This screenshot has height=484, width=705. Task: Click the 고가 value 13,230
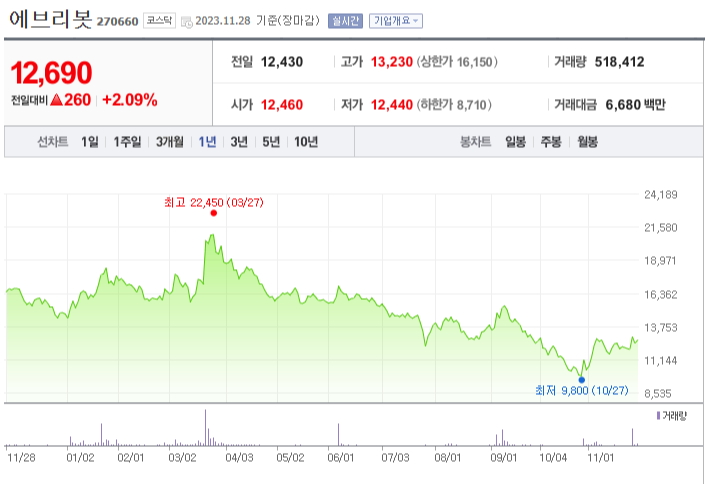(x=392, y=62)
